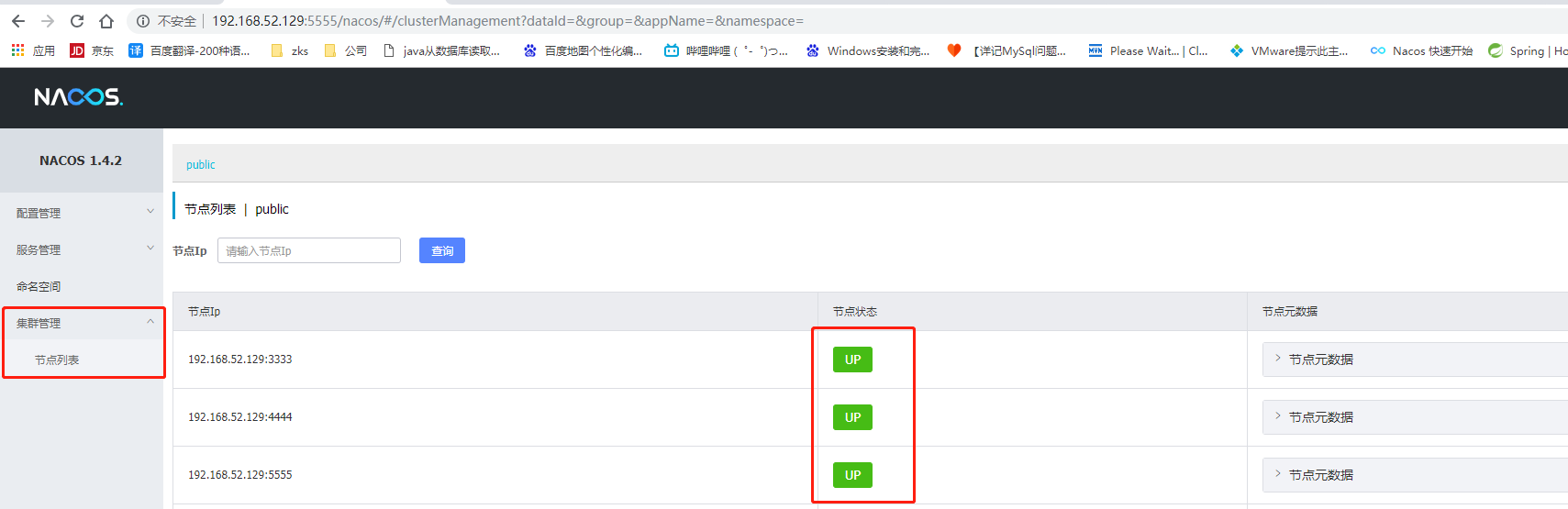The image size is (1568, 509).
Task: Open the java从数据库读取 bookmark
Action: click(441, 50)
